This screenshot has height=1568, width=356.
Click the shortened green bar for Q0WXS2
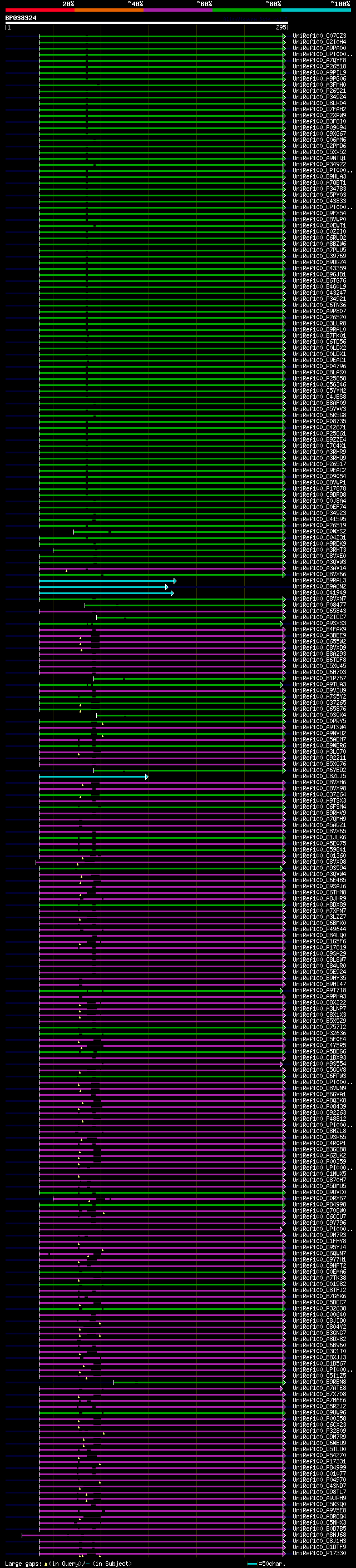point(179,532)
